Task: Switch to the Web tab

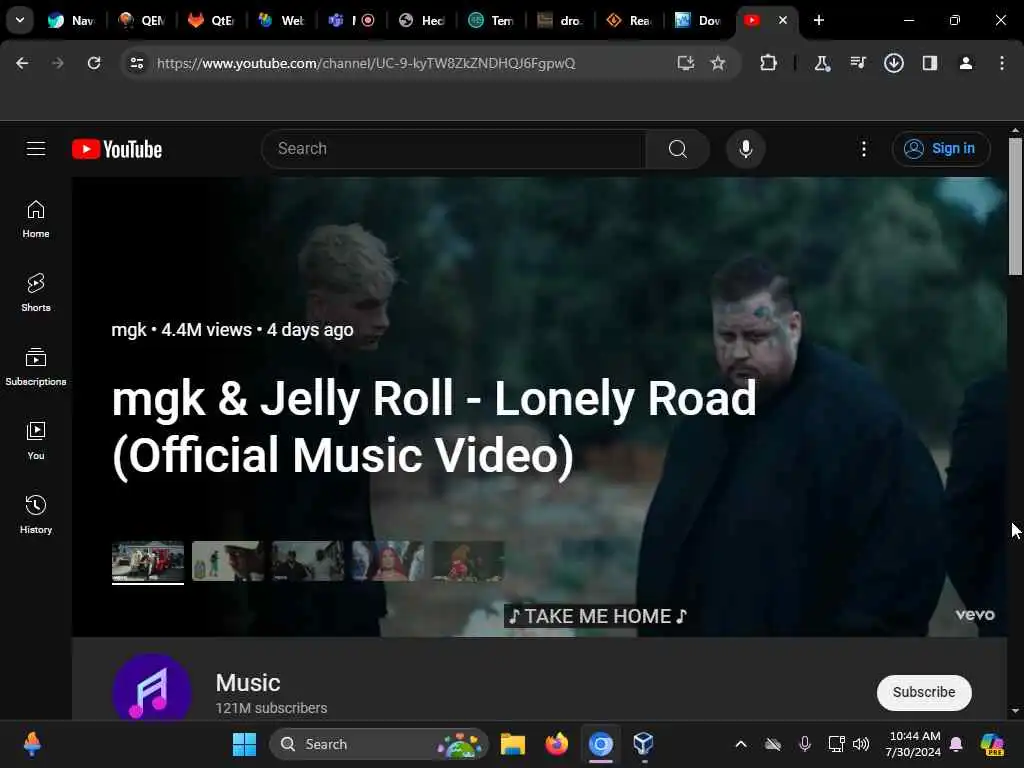Action: (281, 20)
